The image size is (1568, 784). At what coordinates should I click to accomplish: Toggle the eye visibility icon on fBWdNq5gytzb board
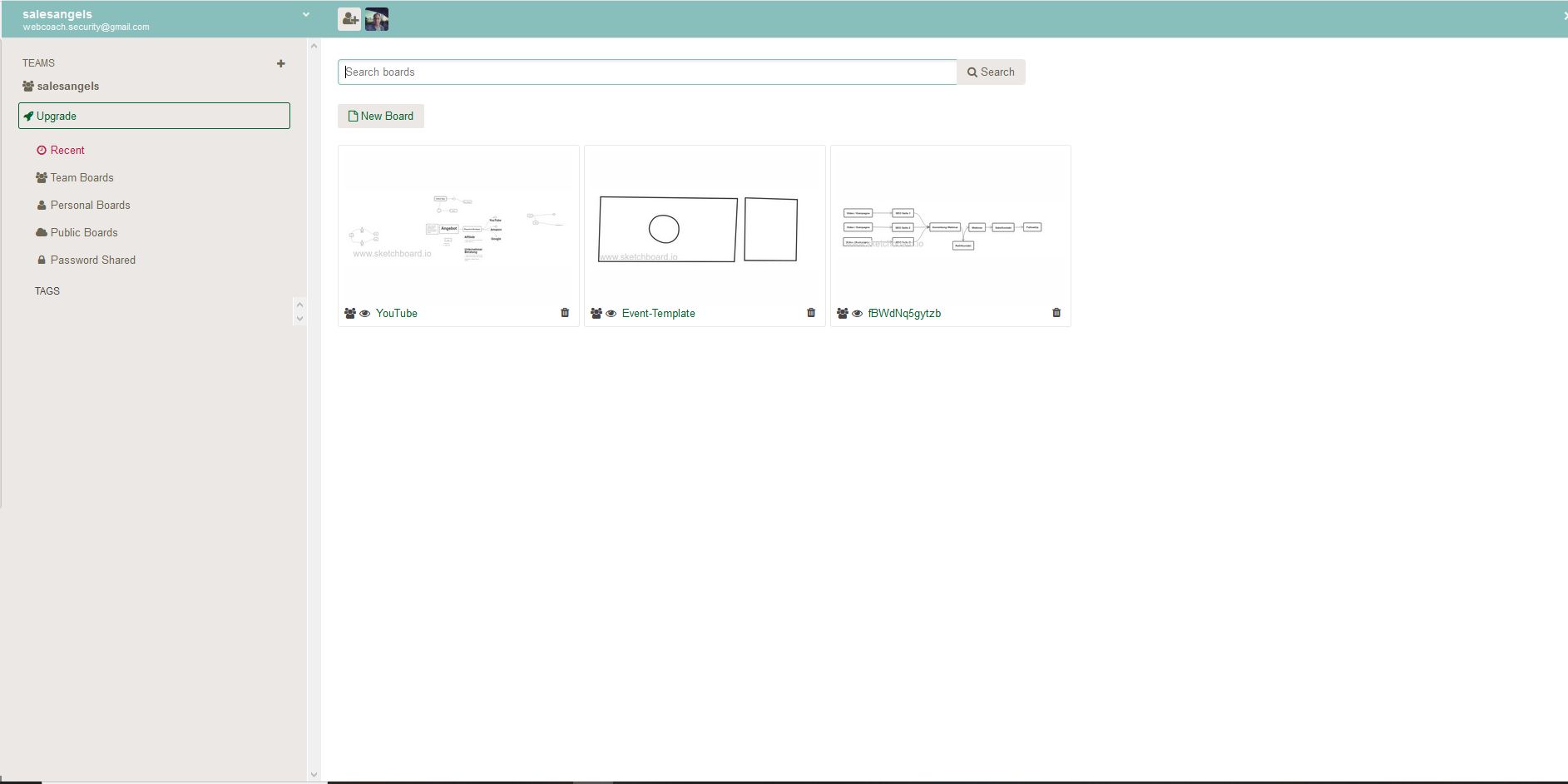coord(857,314)
